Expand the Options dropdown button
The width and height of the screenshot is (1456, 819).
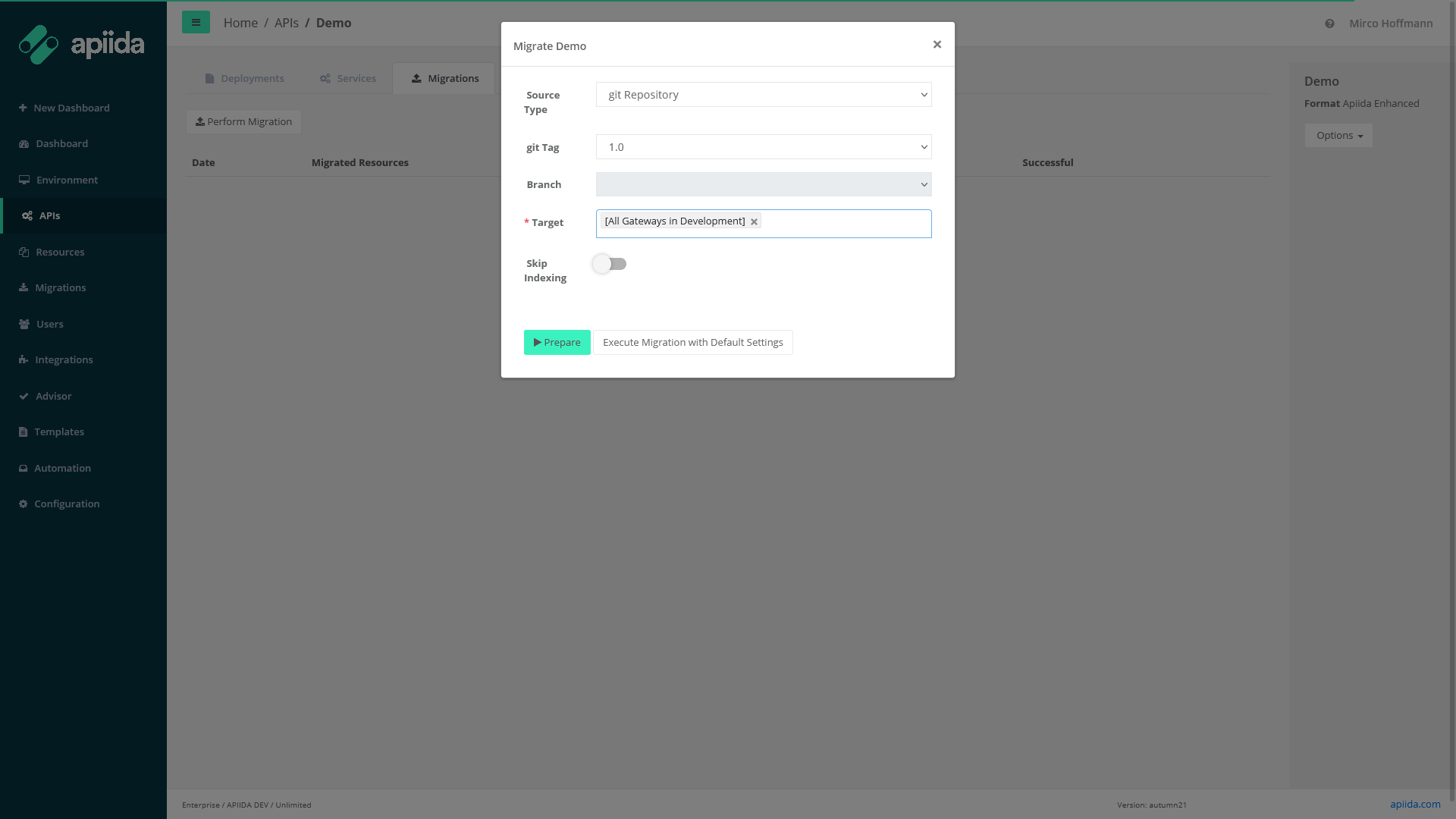point(1338,136)
